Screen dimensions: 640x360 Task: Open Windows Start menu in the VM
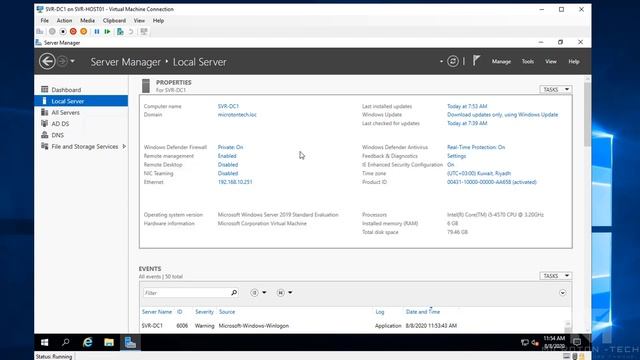(x=44, y=342)
